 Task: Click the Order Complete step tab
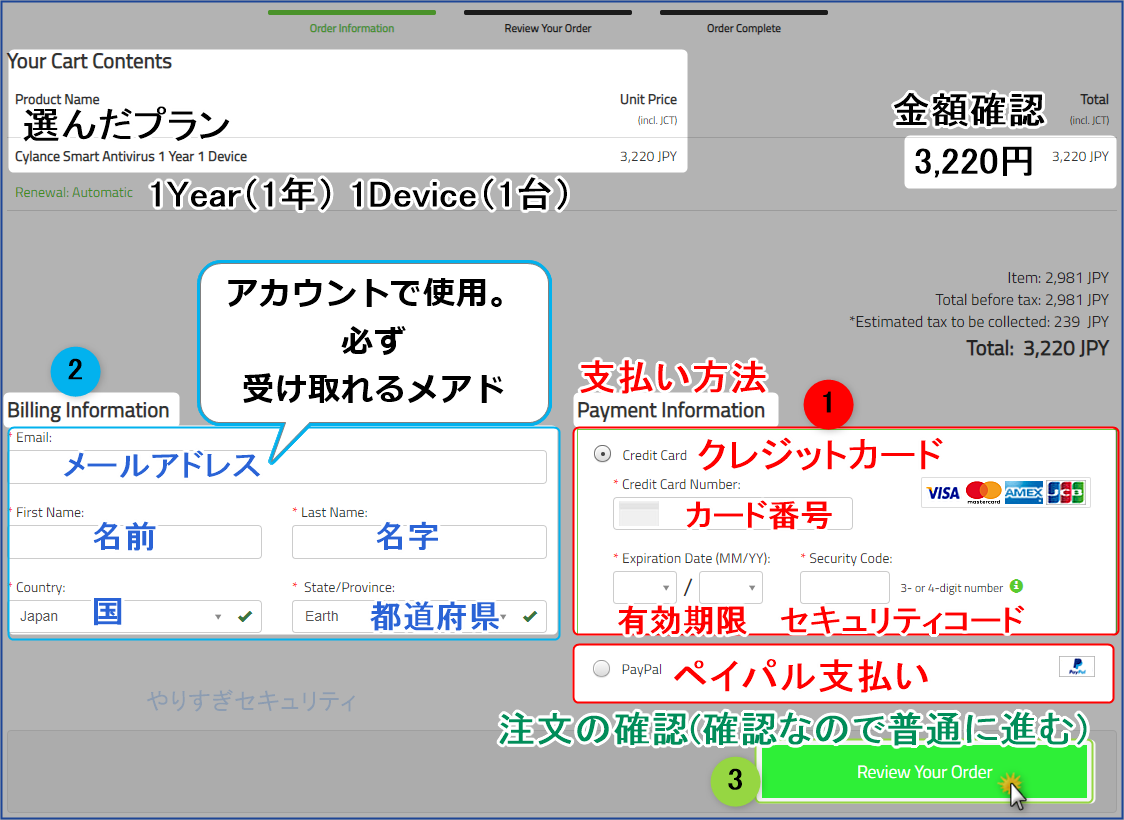[x=743, y=22]
